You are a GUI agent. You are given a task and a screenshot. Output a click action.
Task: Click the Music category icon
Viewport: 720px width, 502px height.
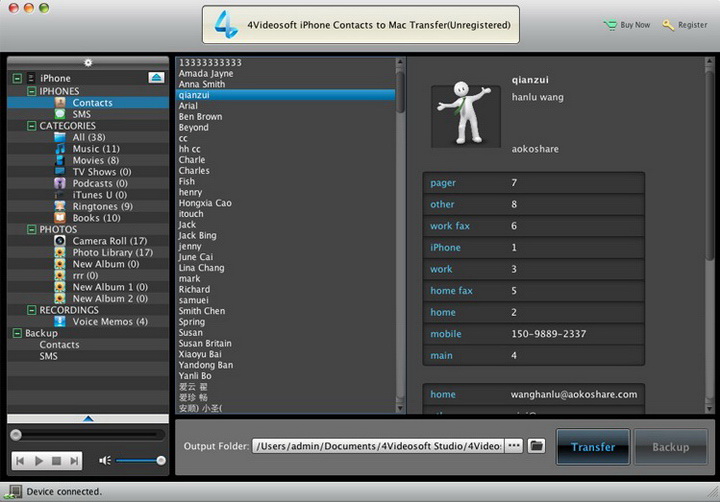(60, 149)
